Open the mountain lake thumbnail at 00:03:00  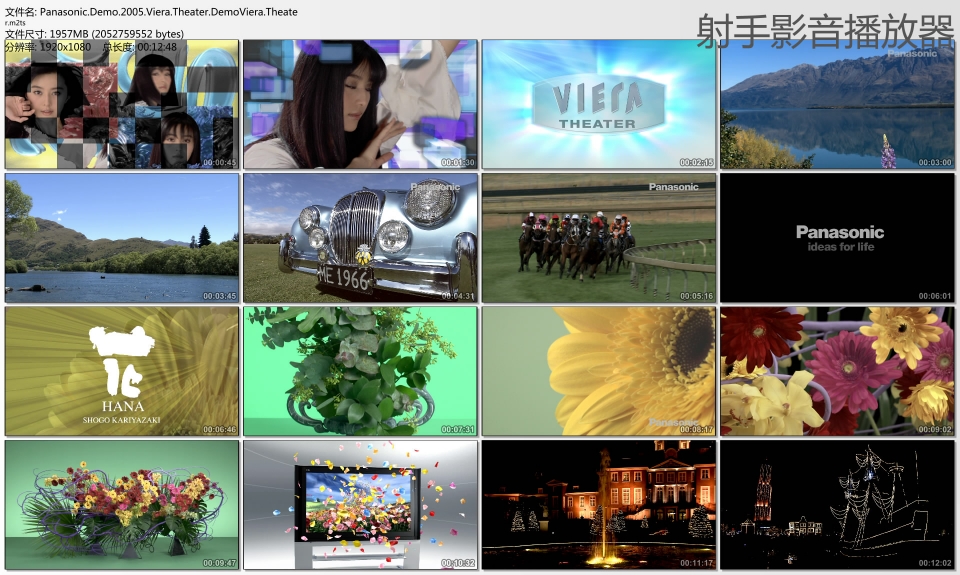pyautogui.click(x=838, y=104)
